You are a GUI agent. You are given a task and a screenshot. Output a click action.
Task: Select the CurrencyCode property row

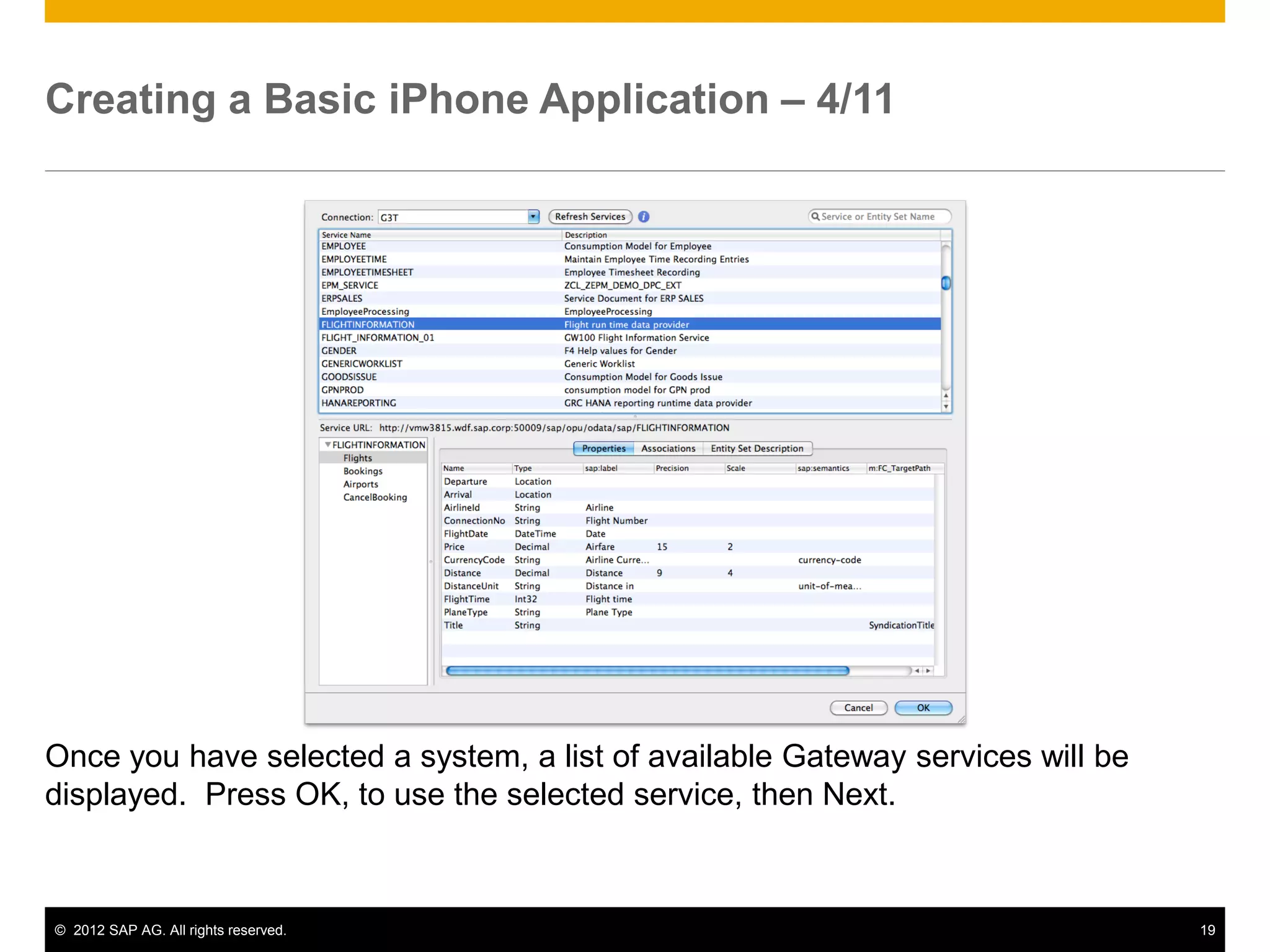tap(688, 560)
